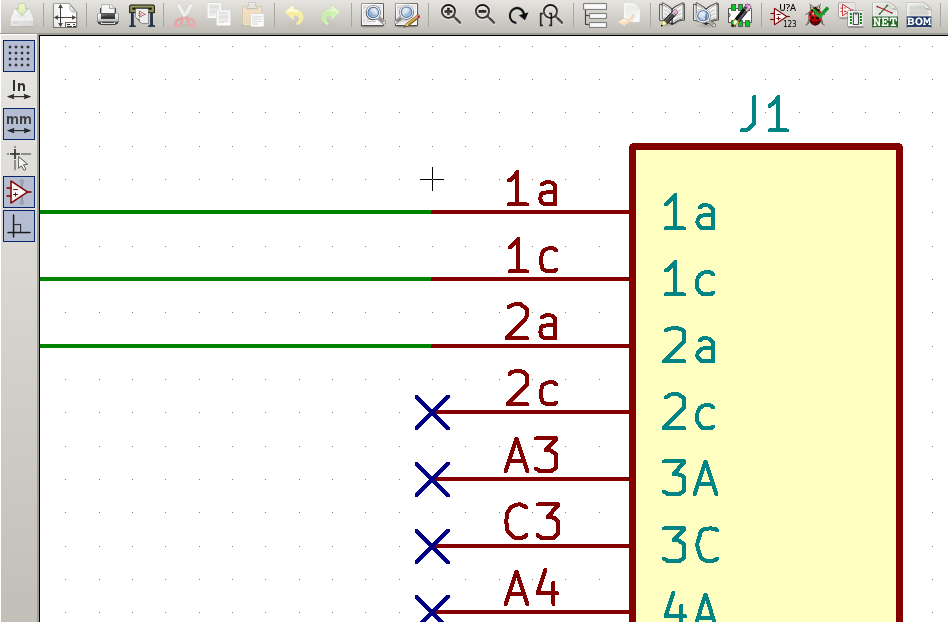Select pin name 2a inside J1
The width and height of the screenshot is (948, 622).
(689, 345)
